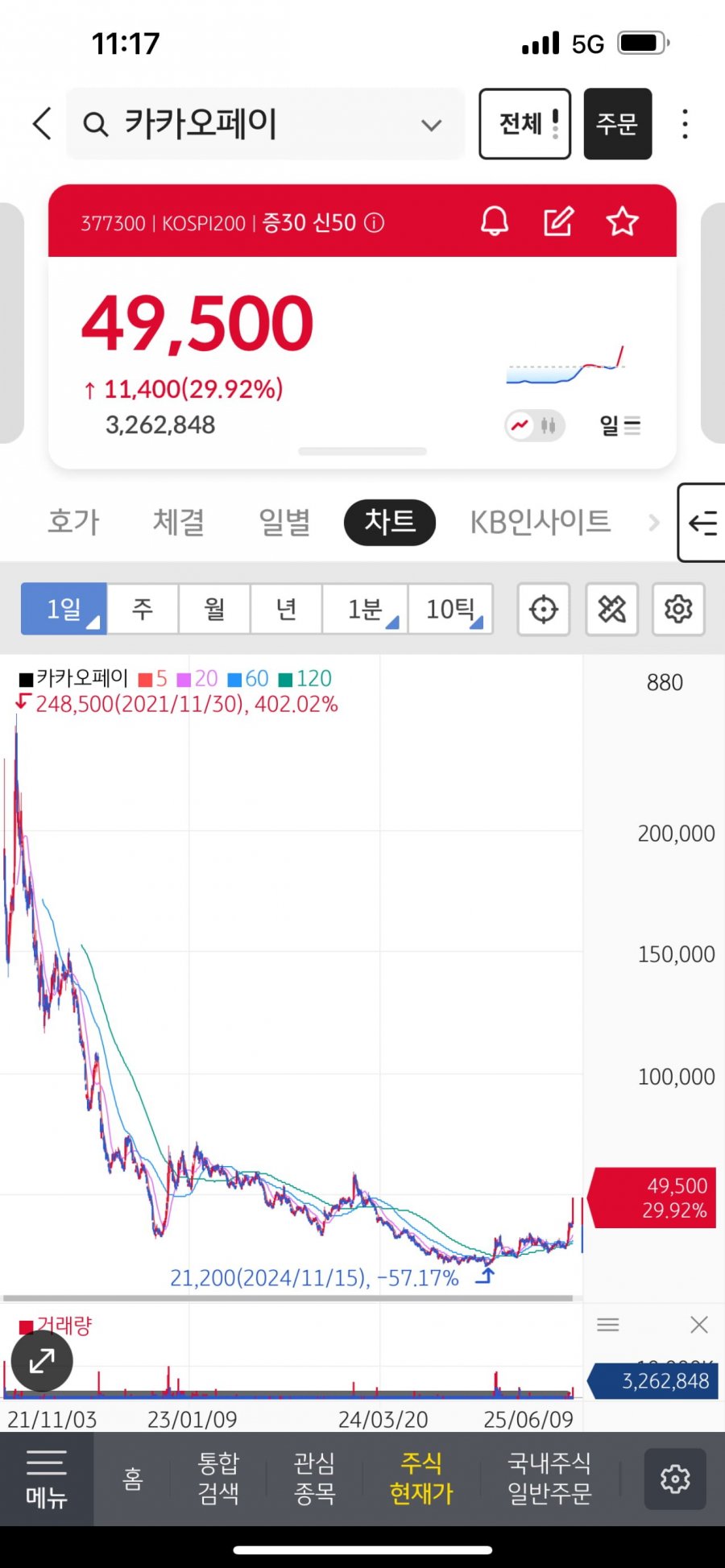Tap the 24/03/20 date axis label
This screenshot has width=725, height=1568.
pyautogui.click(x=383, y=1419)
